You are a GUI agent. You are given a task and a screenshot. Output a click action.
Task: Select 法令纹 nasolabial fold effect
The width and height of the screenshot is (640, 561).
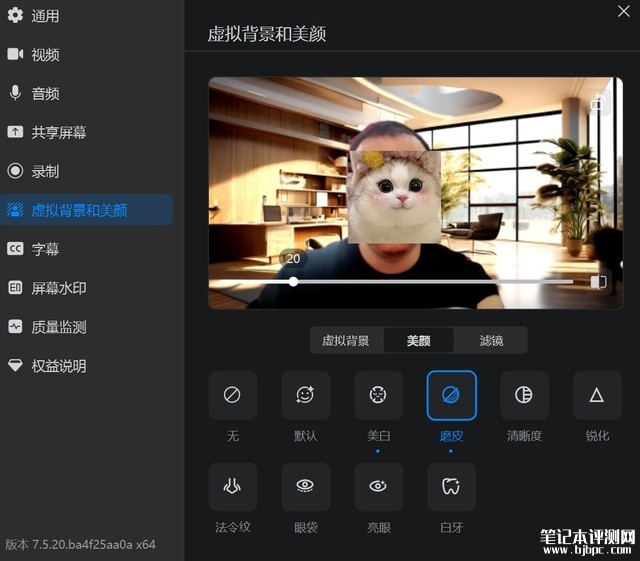click(x=233, y=487)
